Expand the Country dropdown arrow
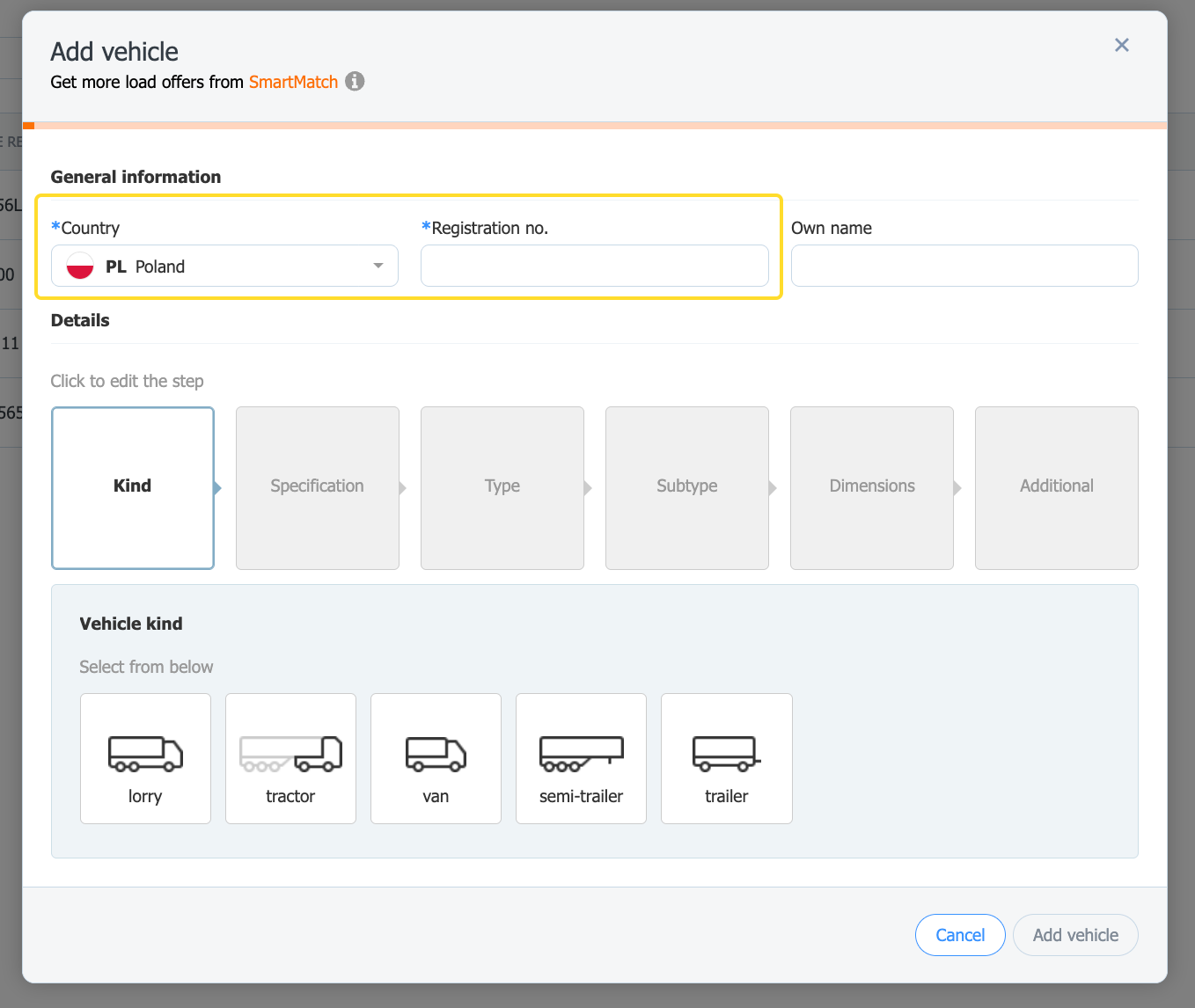Screen dimensions: 1195x1008 (x=378, y=266)
